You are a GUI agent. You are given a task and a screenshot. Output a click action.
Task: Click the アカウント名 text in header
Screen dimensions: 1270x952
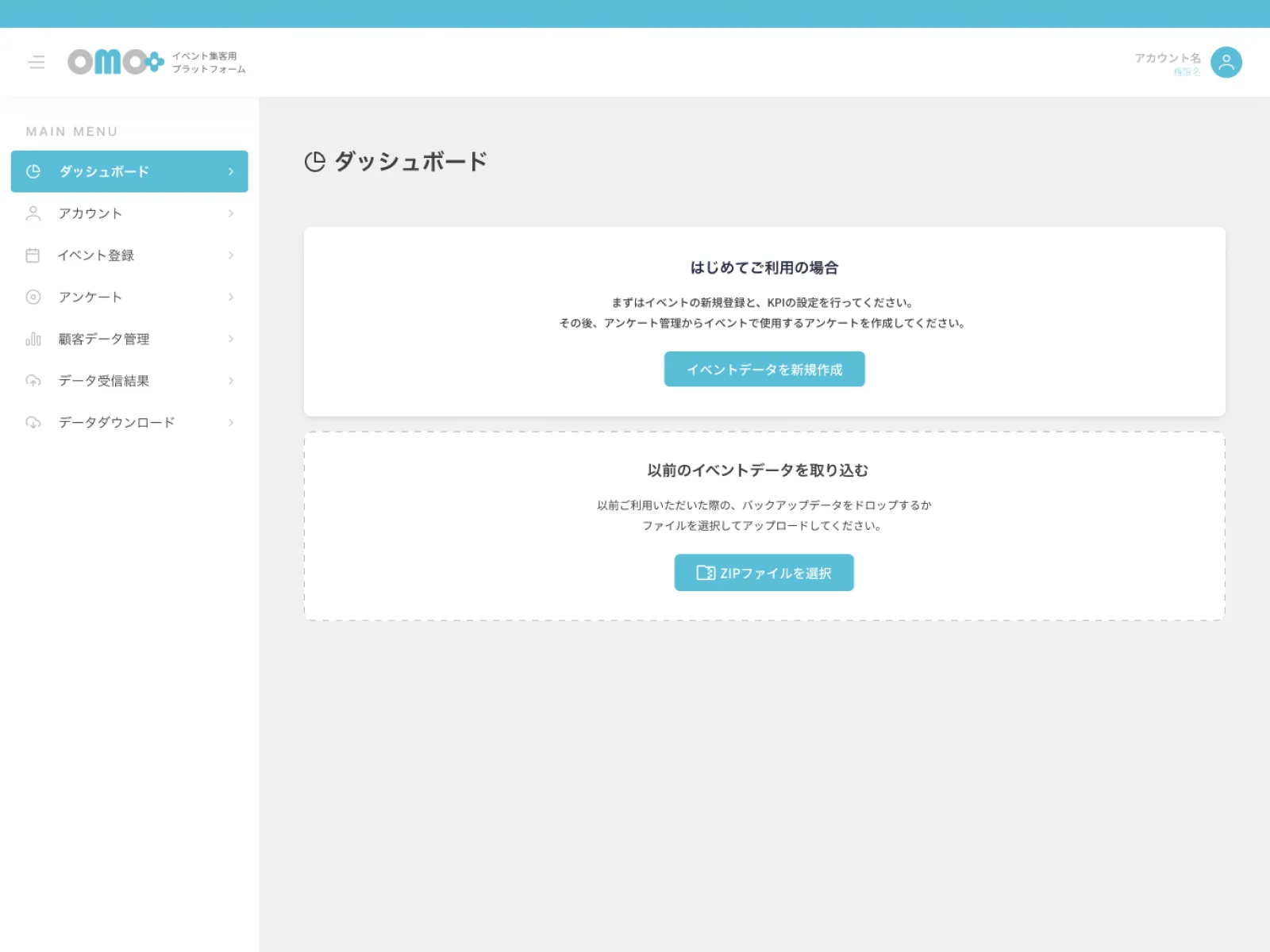click(1167, 58)
